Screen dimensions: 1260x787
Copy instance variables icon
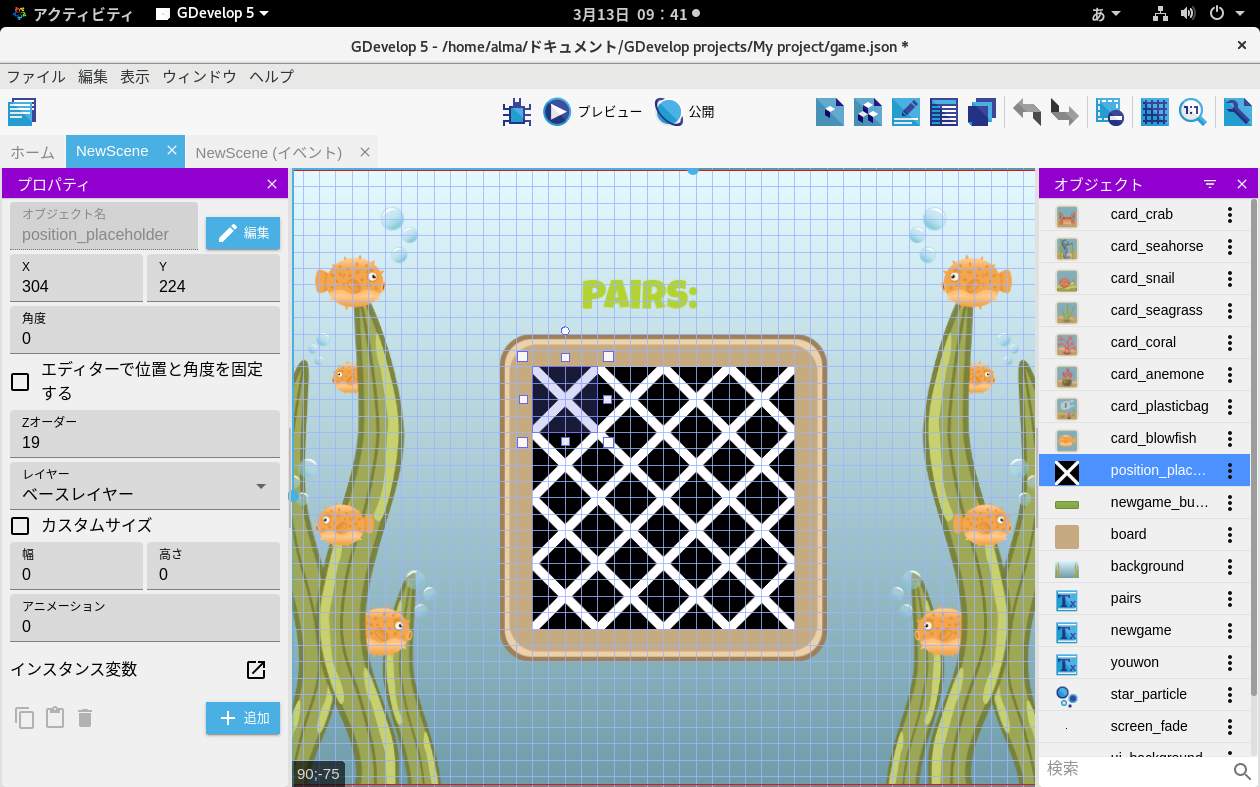tap(25, 718)
